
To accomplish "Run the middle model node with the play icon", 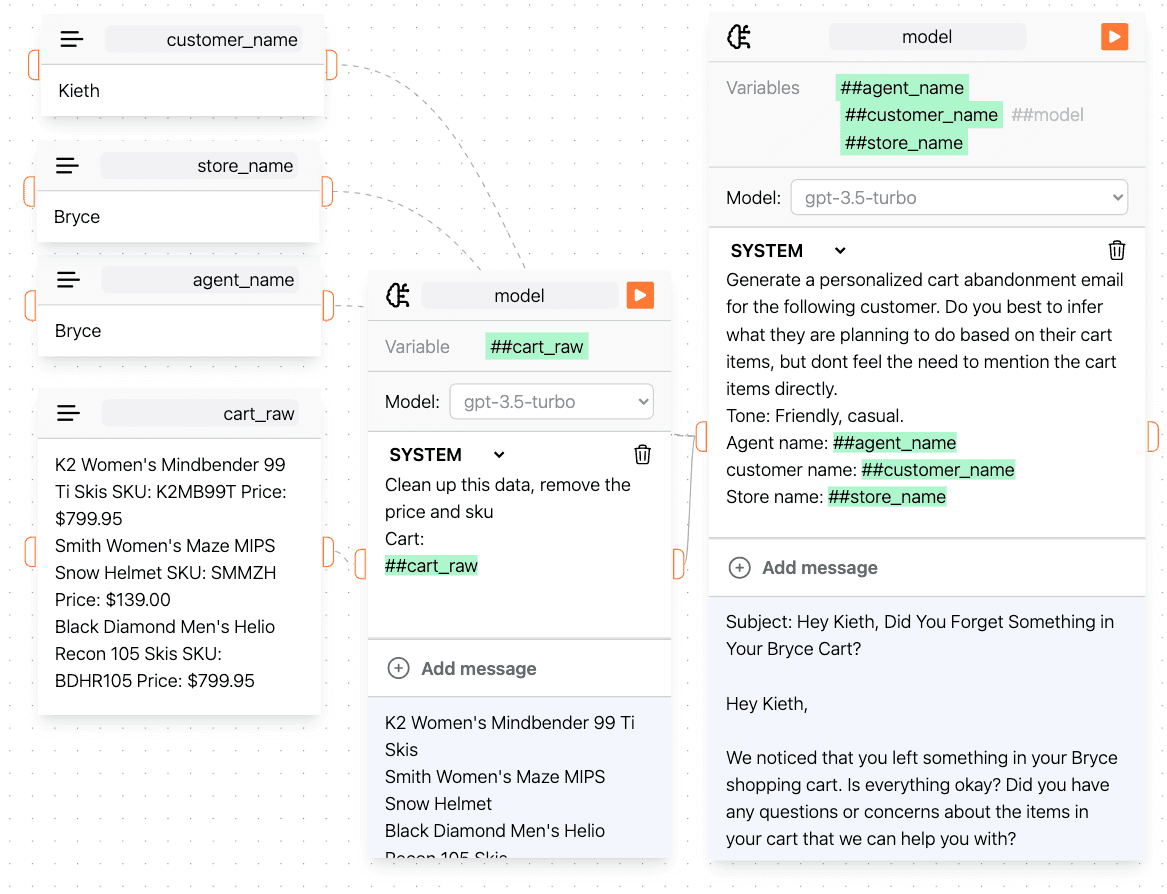I will 640,294.
